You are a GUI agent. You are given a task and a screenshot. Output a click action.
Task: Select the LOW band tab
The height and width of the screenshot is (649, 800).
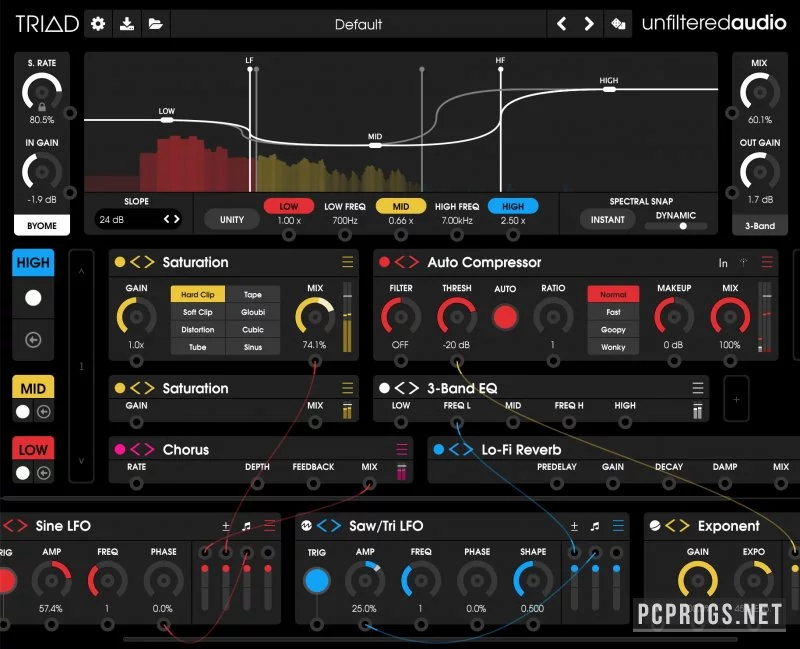[33, 450]
